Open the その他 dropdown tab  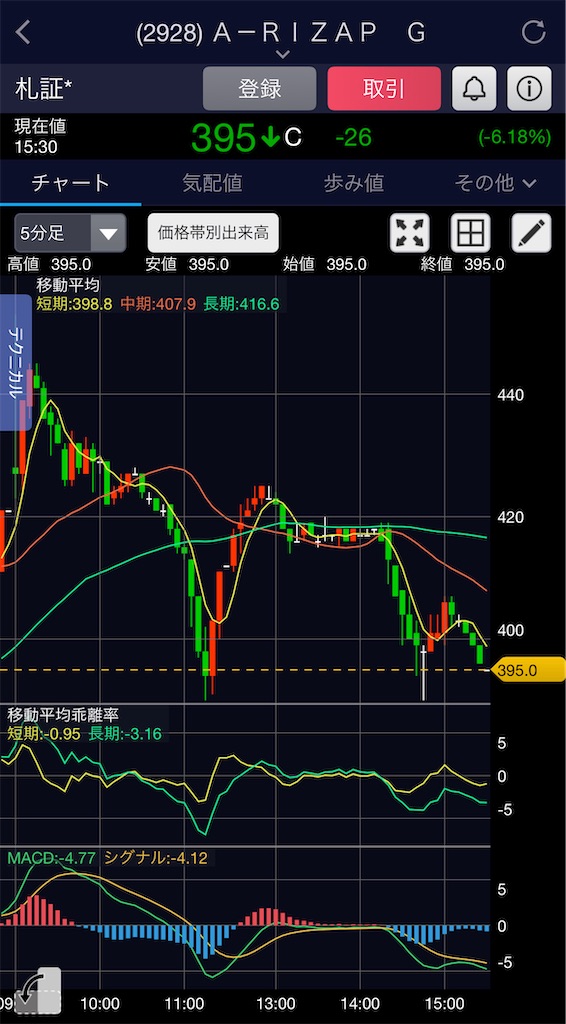pyautogui.click(x=495, y=184)
